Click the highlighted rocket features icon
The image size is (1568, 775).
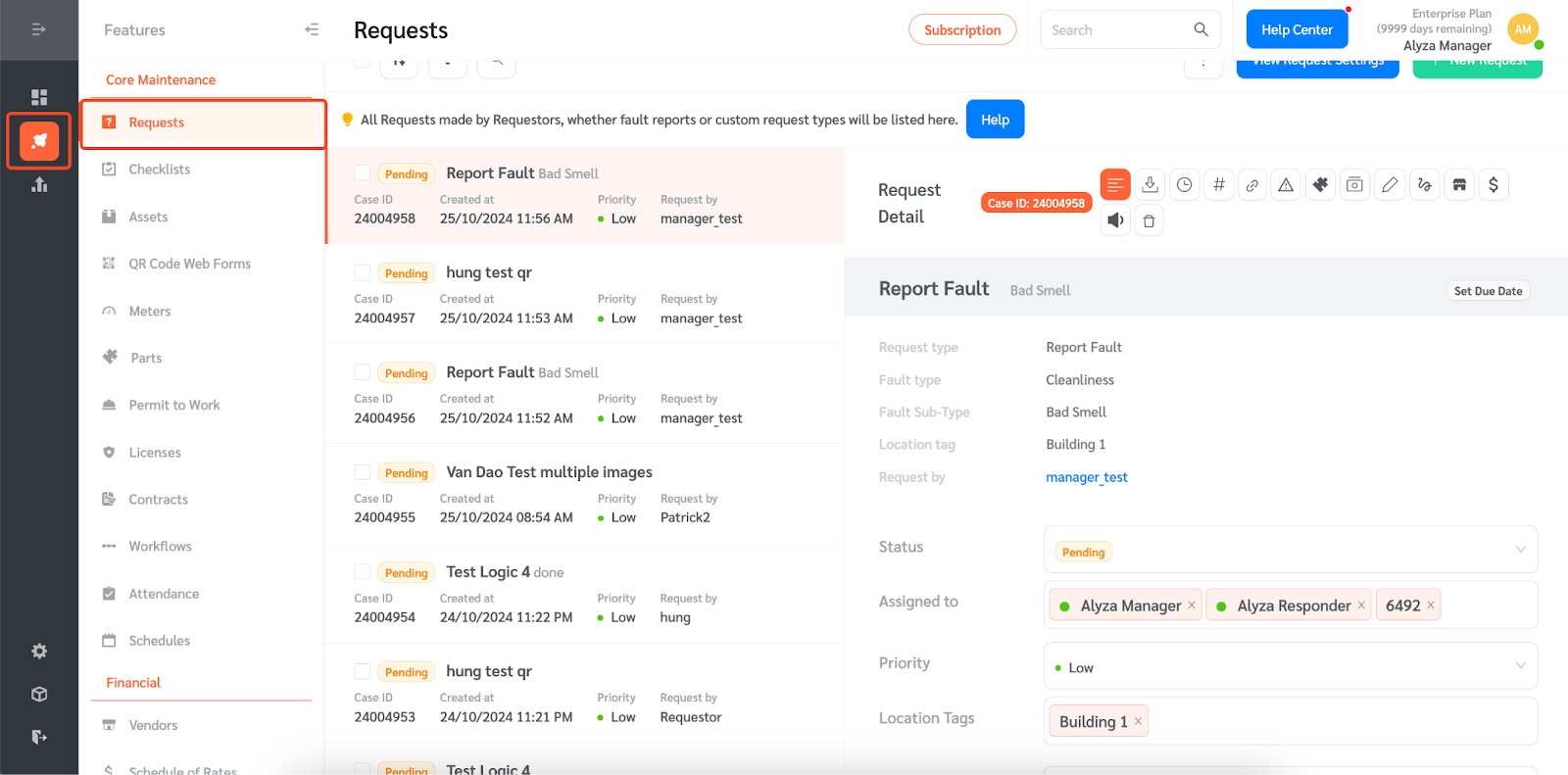39,141
